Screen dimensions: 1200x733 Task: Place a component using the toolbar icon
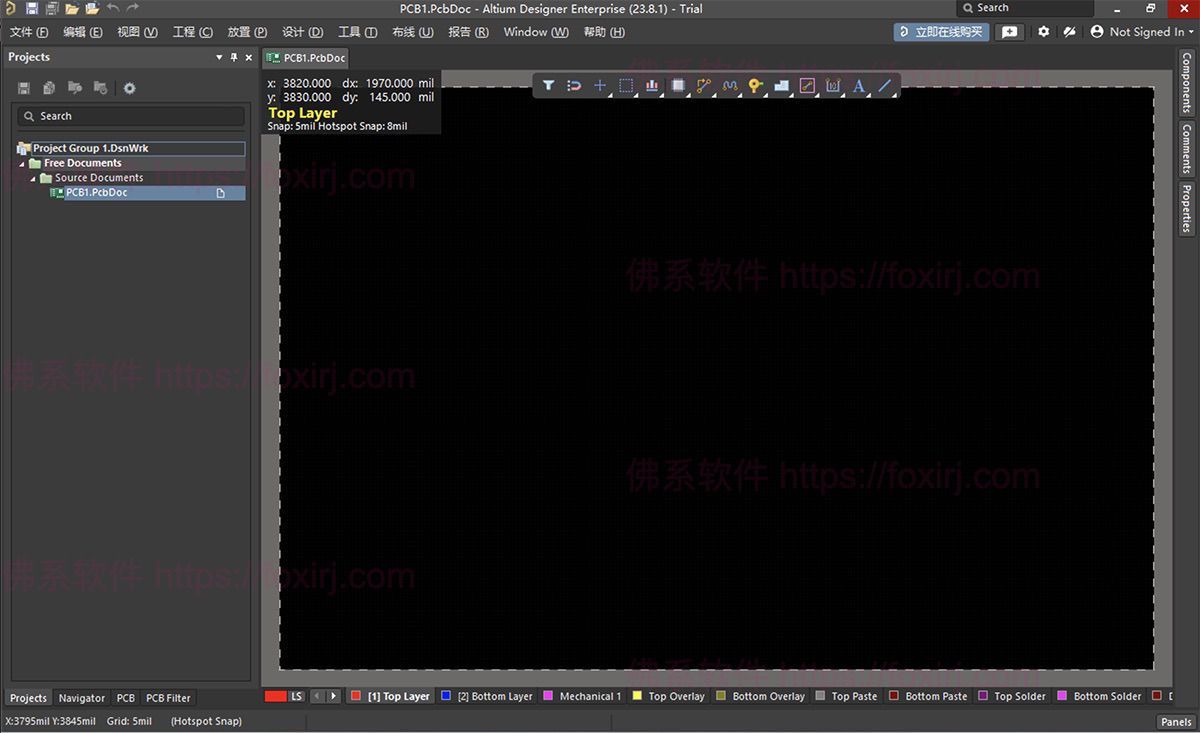pyautogui.click(x=679, y=86)
